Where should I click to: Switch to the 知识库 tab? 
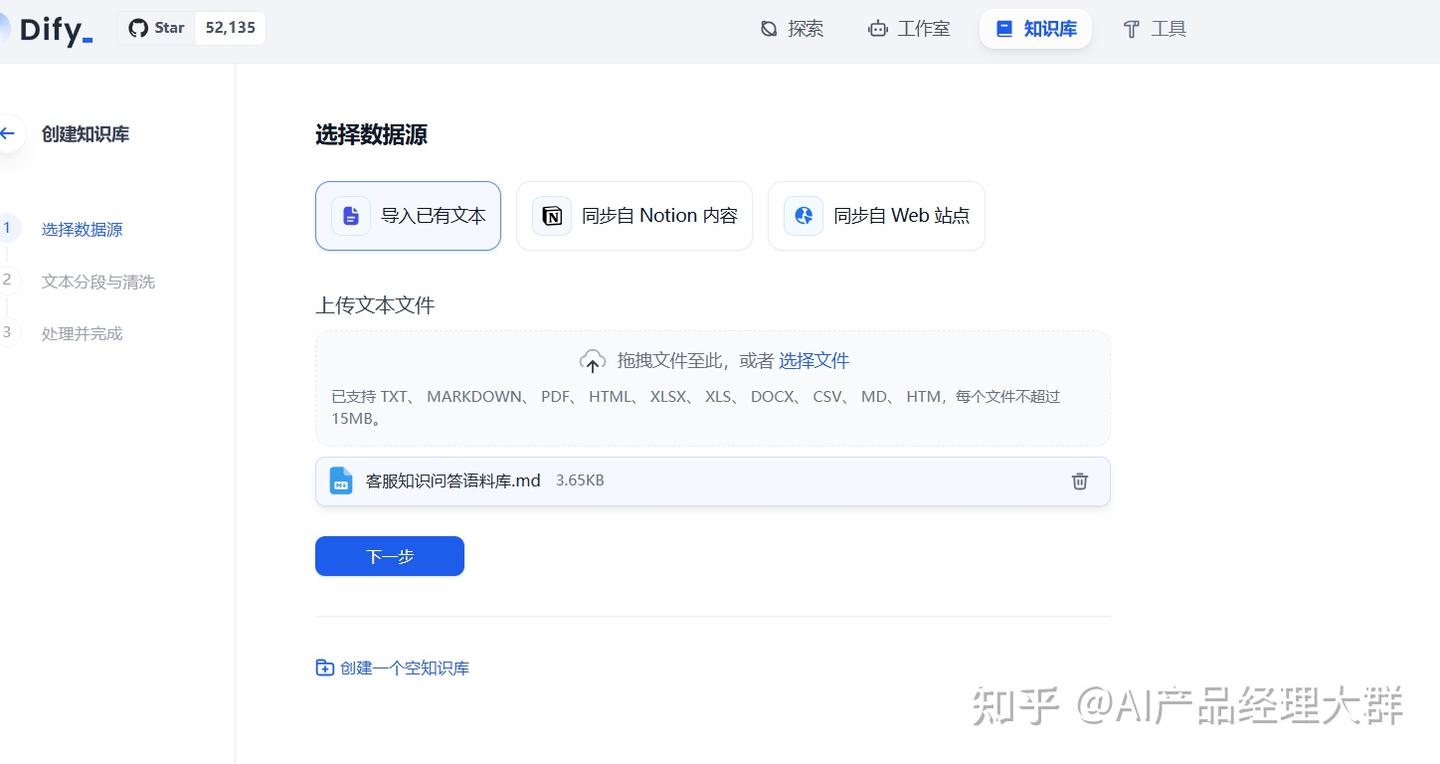click(1035, 29)
